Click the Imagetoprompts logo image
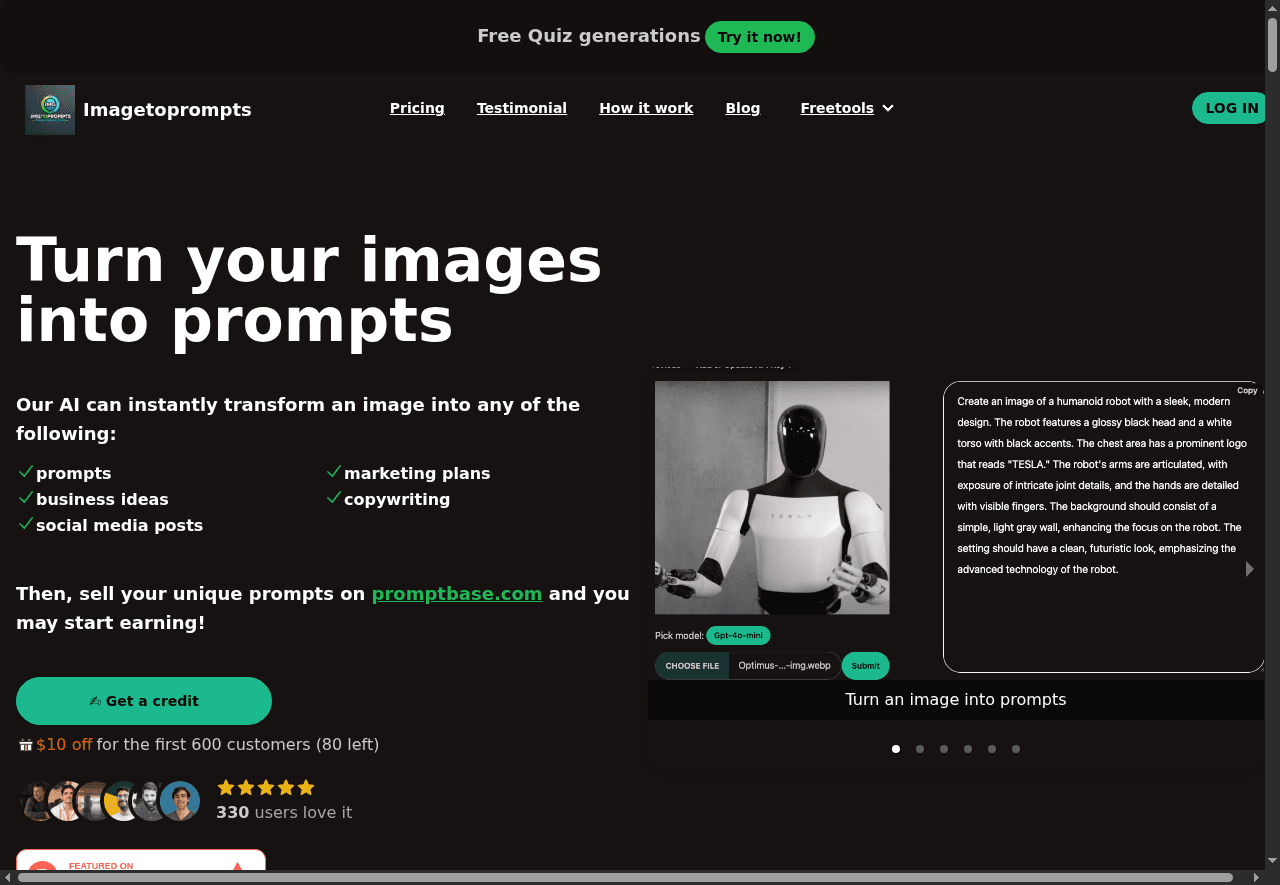 [50, 110]
